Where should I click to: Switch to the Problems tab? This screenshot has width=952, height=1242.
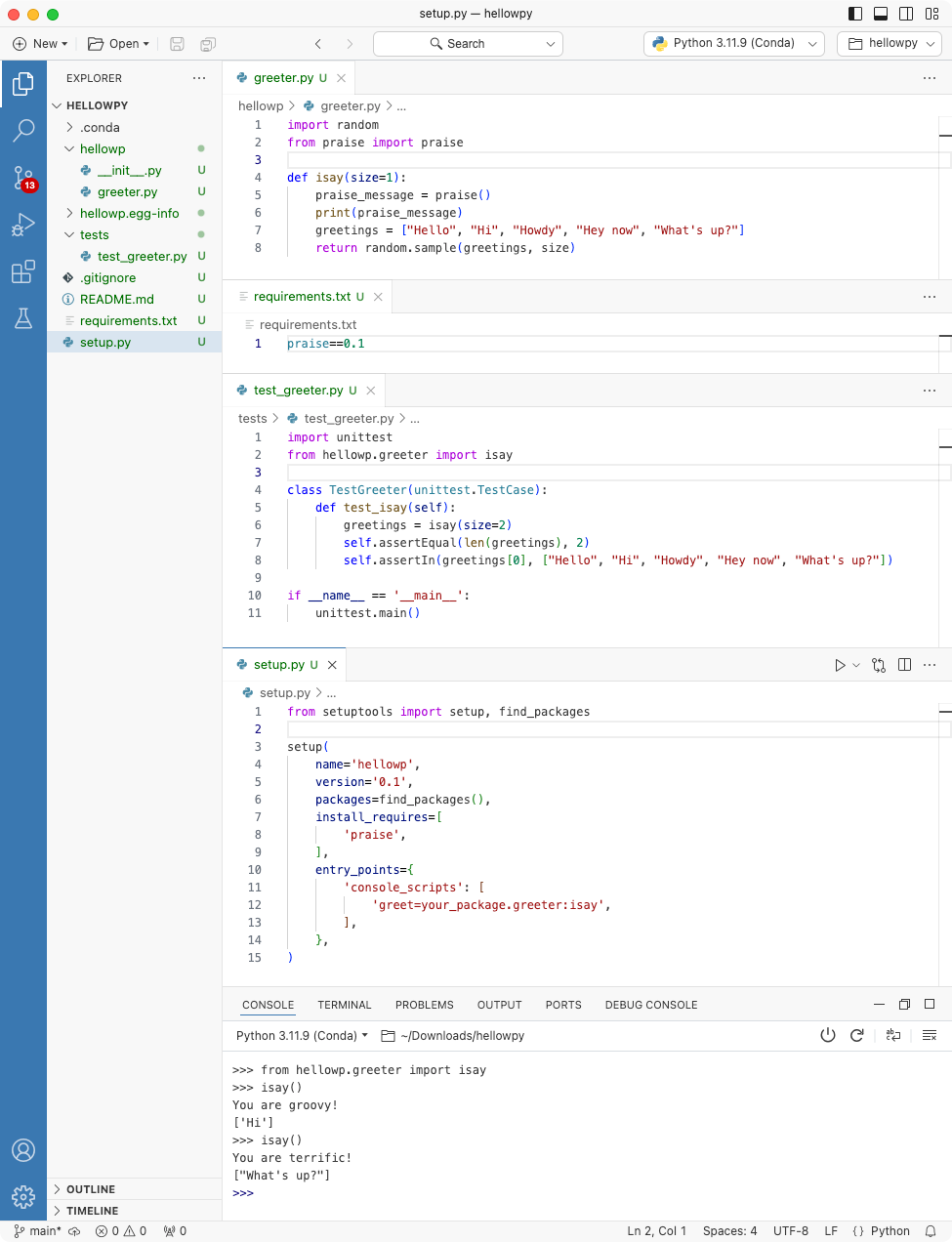[424, 1005]
